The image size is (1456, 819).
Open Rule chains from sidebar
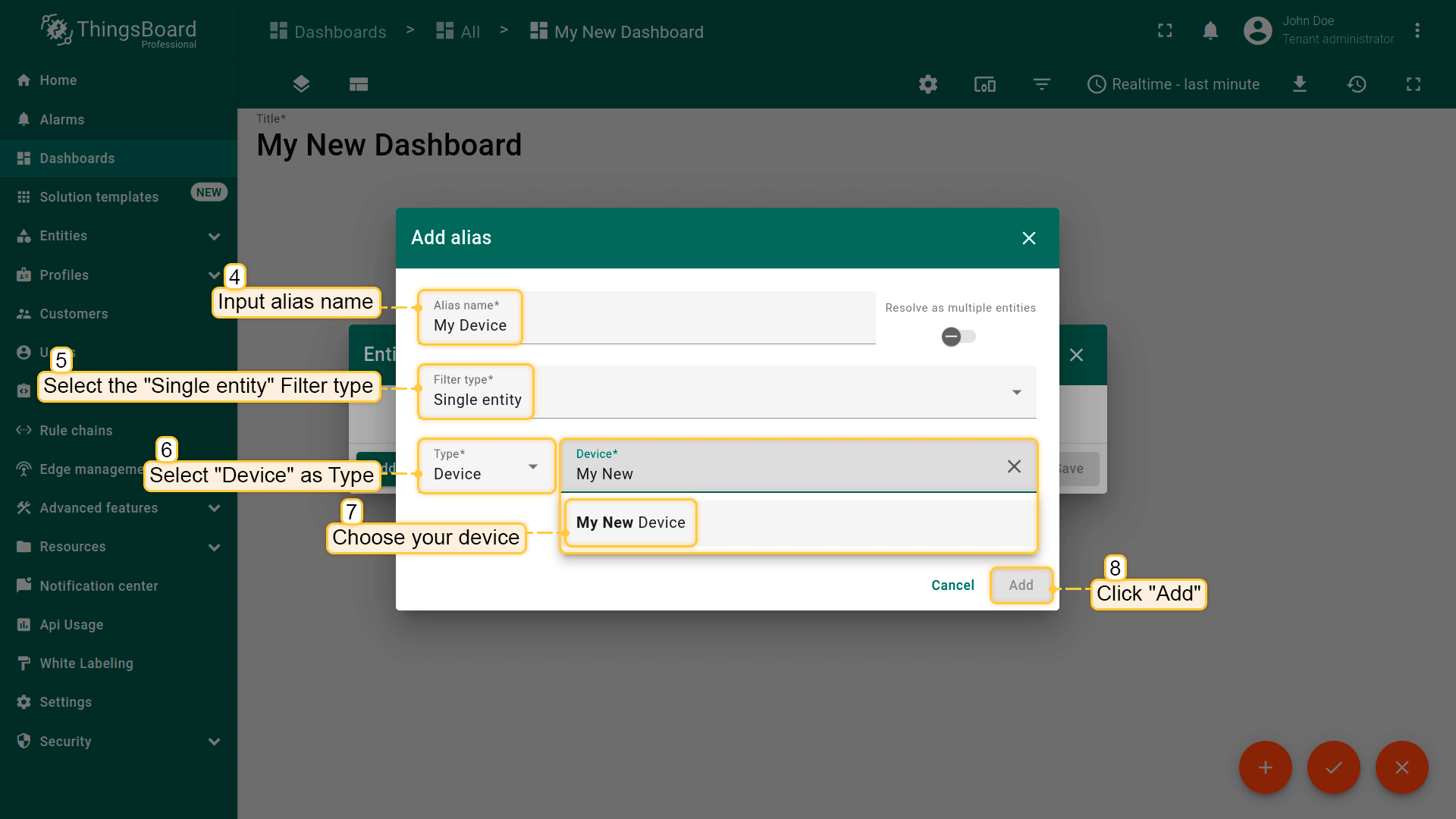click(76, 431)
